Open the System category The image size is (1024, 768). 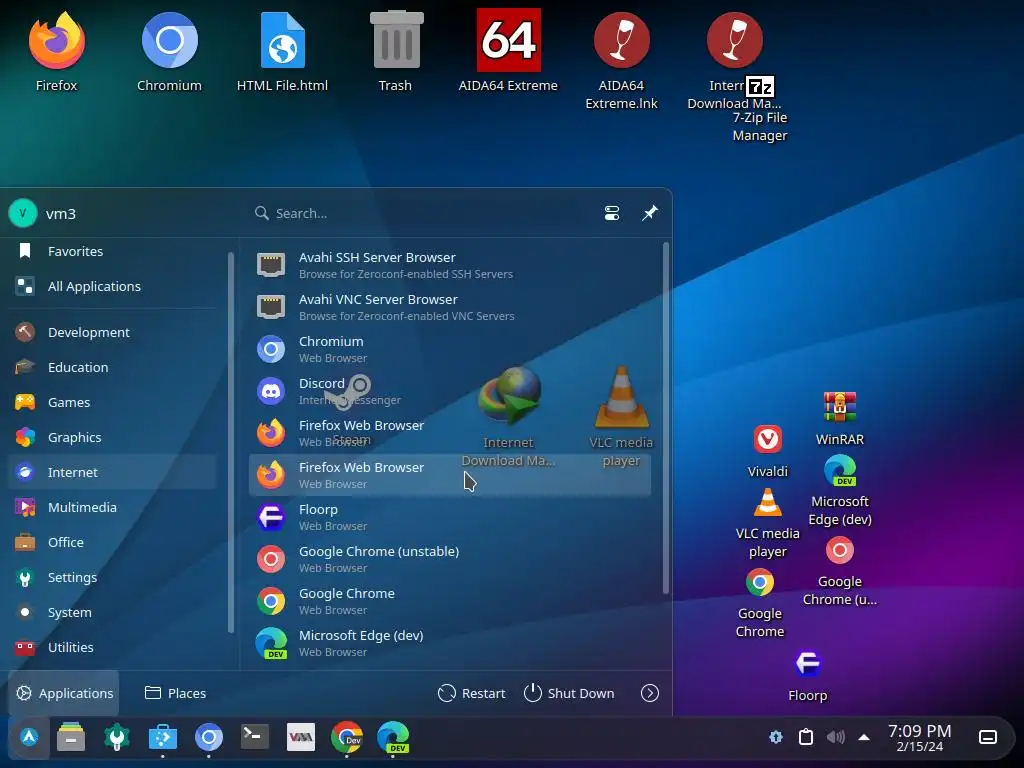point(112,613)
